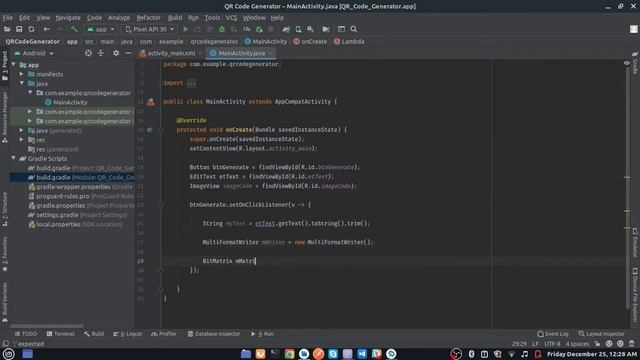Open SDK Manager toolbar icon

coord(311,29)
